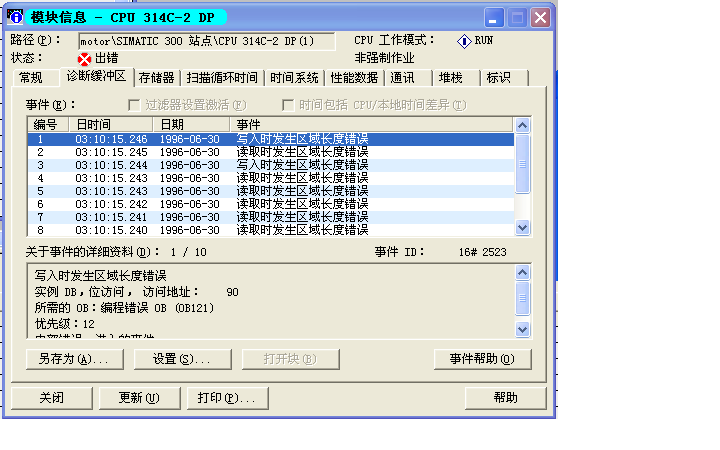Image resolution: width=720 pixels, height=450 pixels.
Task: Click the 所需的 OB：编程错误 OB (OB121) line
Action: pos(124,308)
